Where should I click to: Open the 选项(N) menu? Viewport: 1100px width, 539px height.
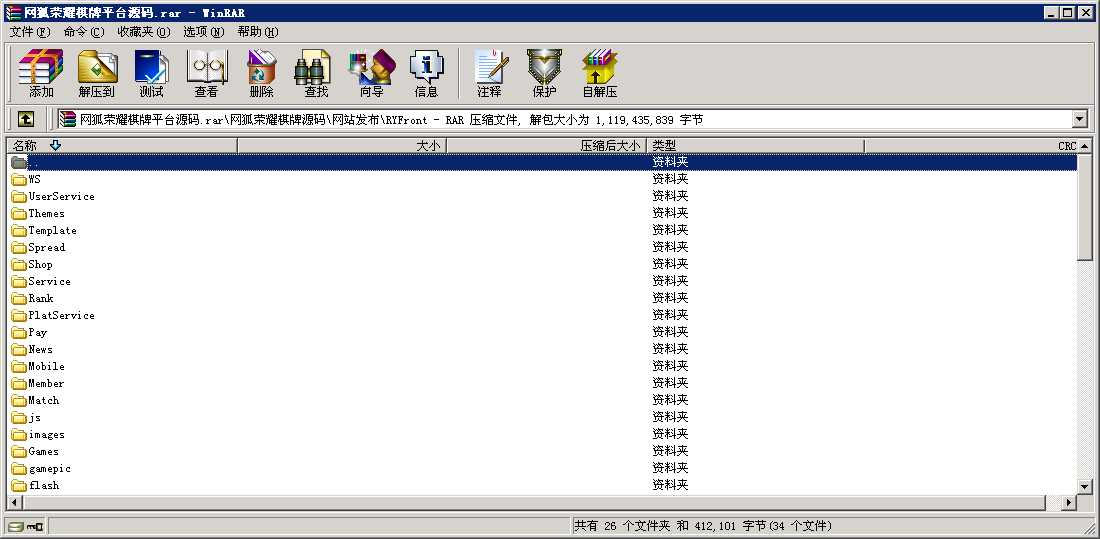click(x=204, y=32)
